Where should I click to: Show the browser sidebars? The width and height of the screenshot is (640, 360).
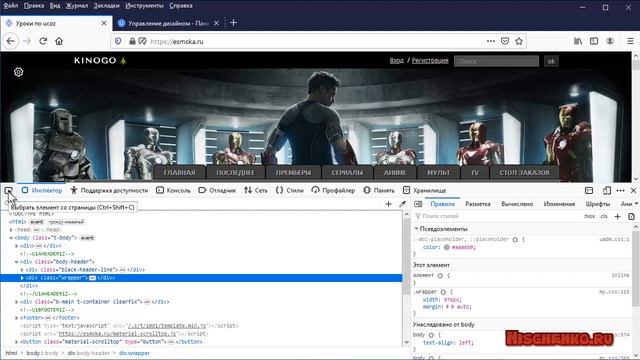click(594, 41)
